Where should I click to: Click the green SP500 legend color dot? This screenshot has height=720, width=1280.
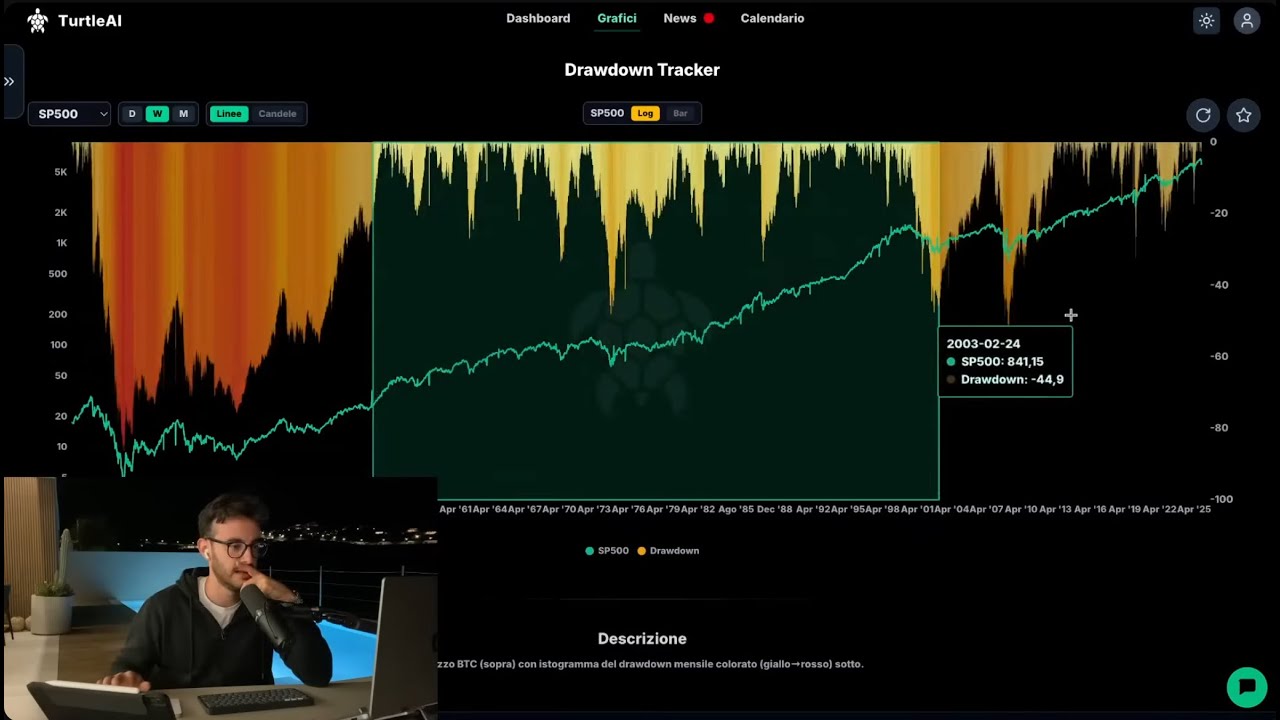coord(590,551)
